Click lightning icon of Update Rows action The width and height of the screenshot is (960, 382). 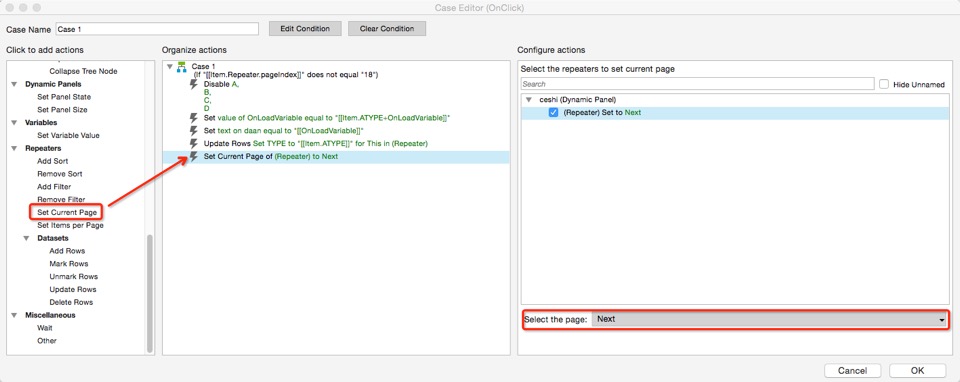[194, 143]
